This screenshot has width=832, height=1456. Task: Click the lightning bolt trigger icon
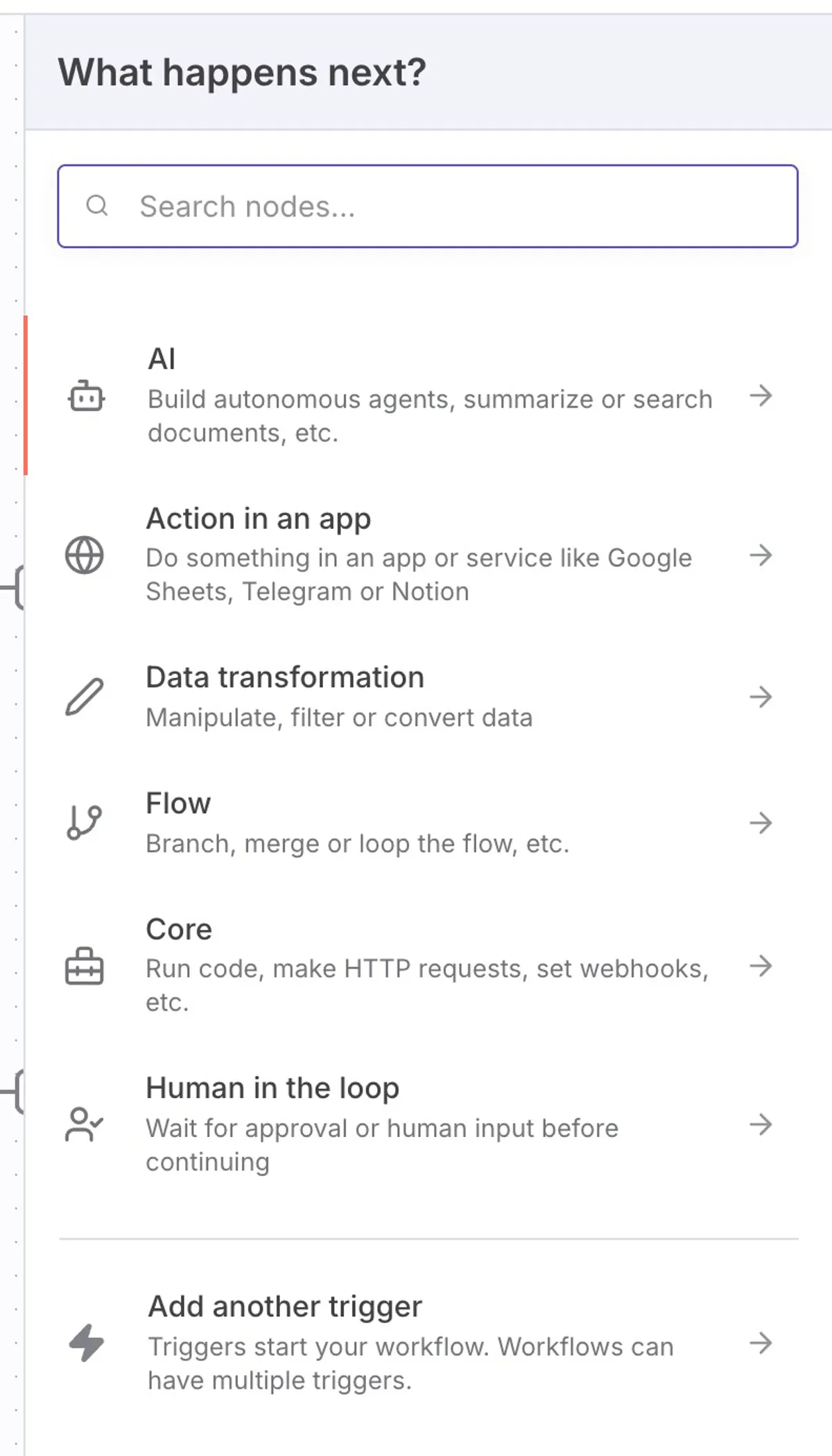pos(87,1343)
